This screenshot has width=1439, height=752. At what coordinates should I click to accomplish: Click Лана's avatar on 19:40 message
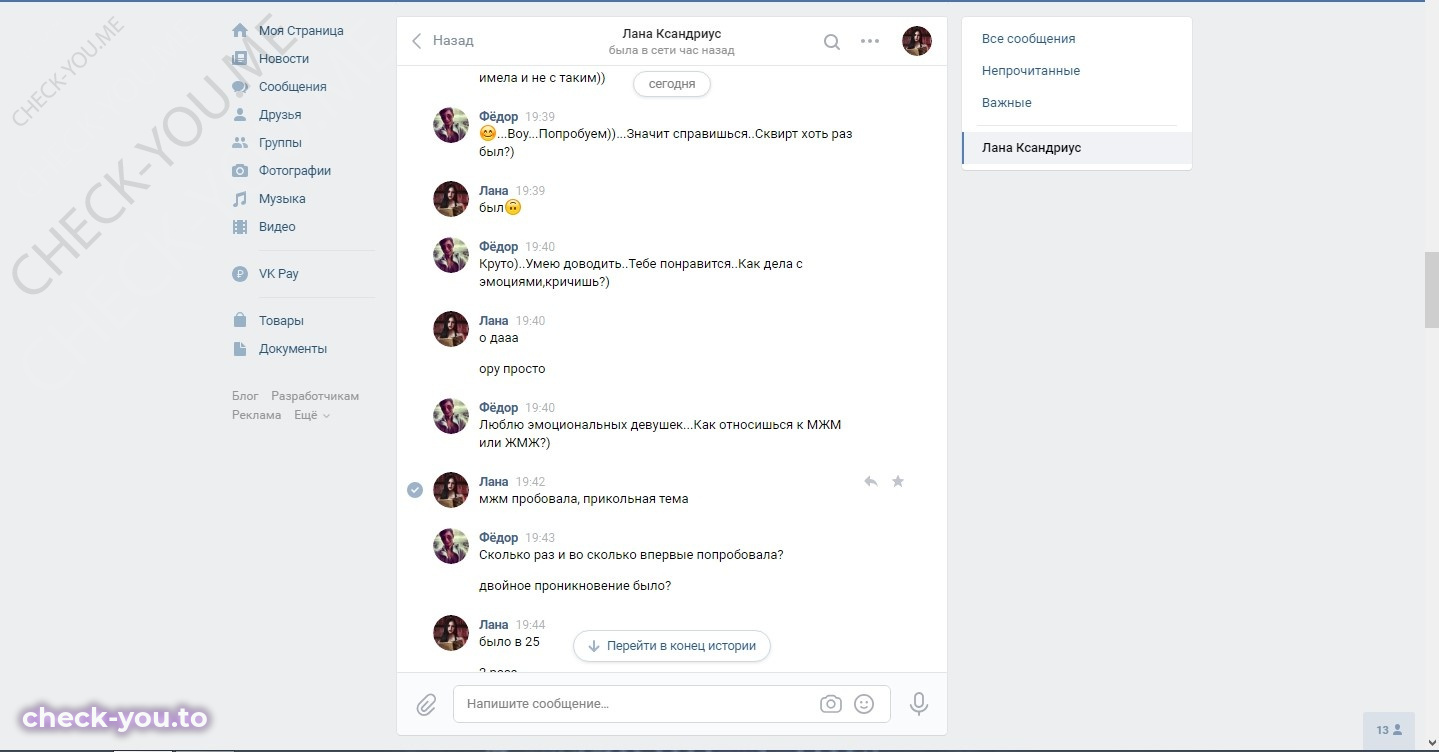[451, 329]
